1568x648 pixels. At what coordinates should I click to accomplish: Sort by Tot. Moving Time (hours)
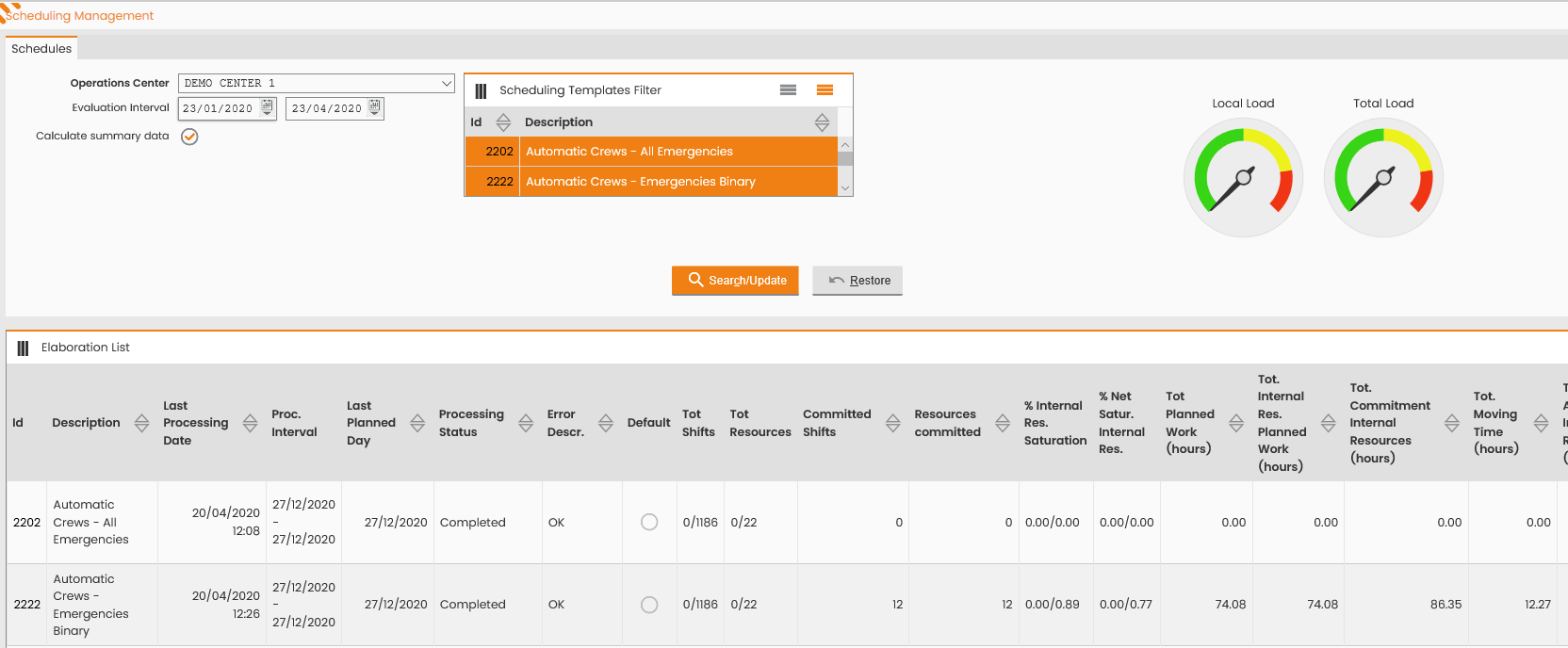point(1541,423)
